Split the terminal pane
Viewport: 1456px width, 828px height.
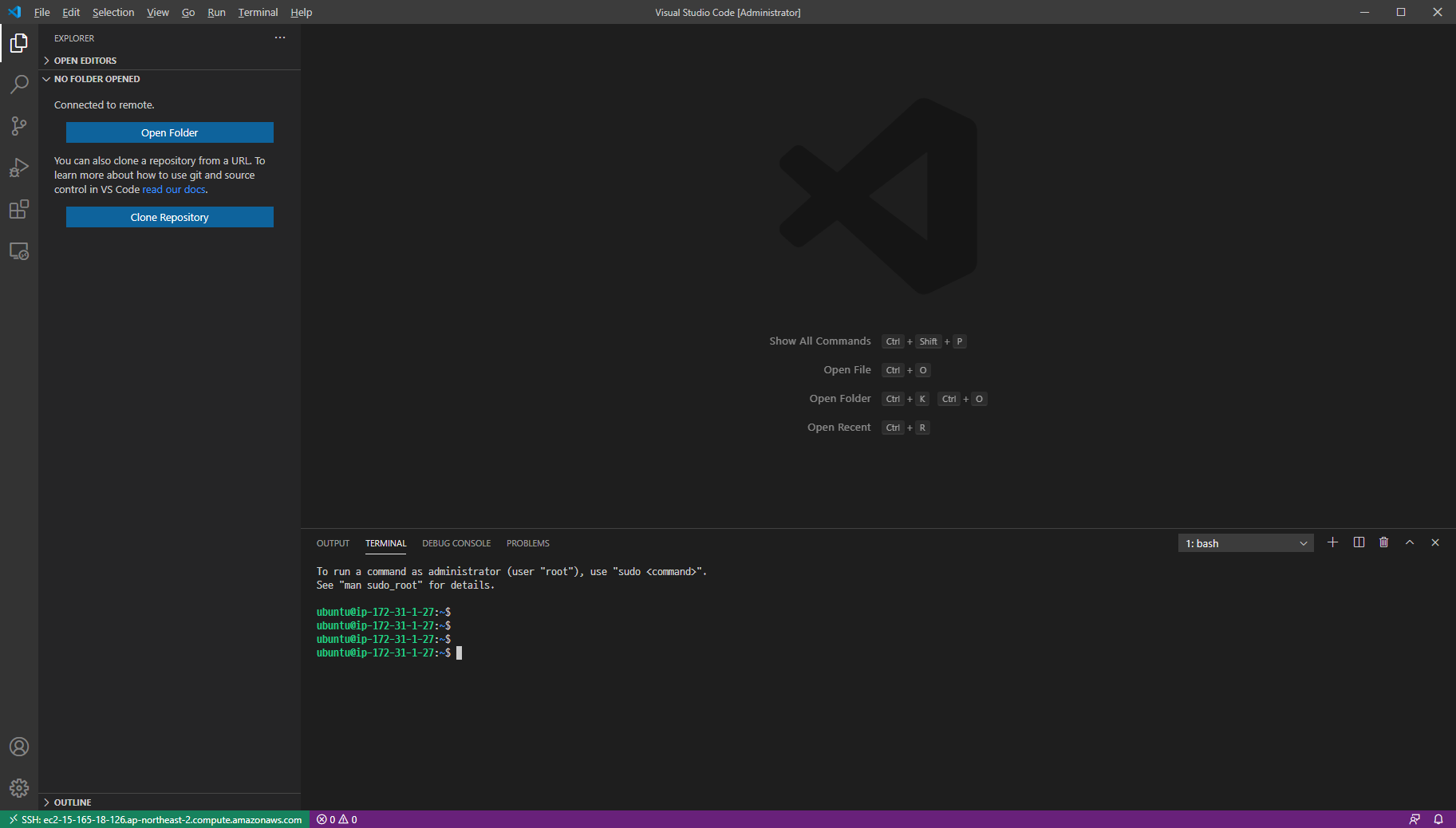coord(1359,542)
